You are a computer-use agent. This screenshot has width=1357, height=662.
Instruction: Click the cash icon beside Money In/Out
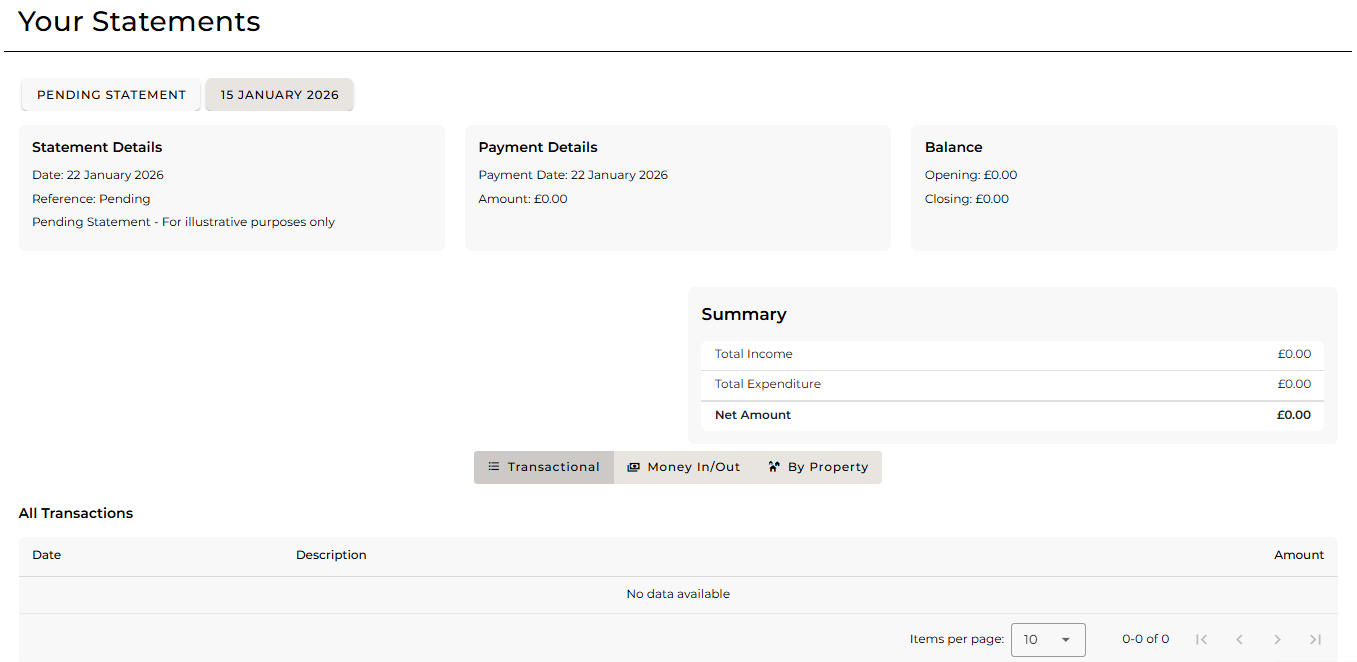[633, 467]
